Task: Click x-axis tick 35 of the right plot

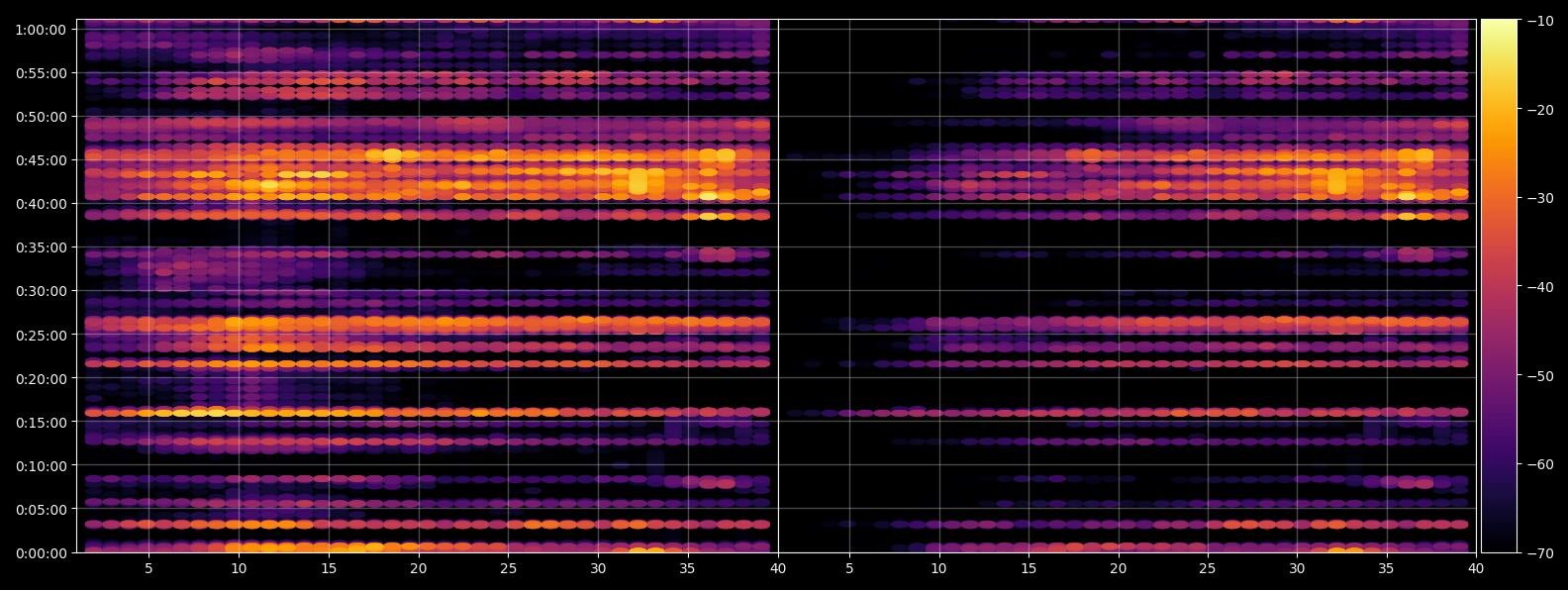Action: point(1386,569)
